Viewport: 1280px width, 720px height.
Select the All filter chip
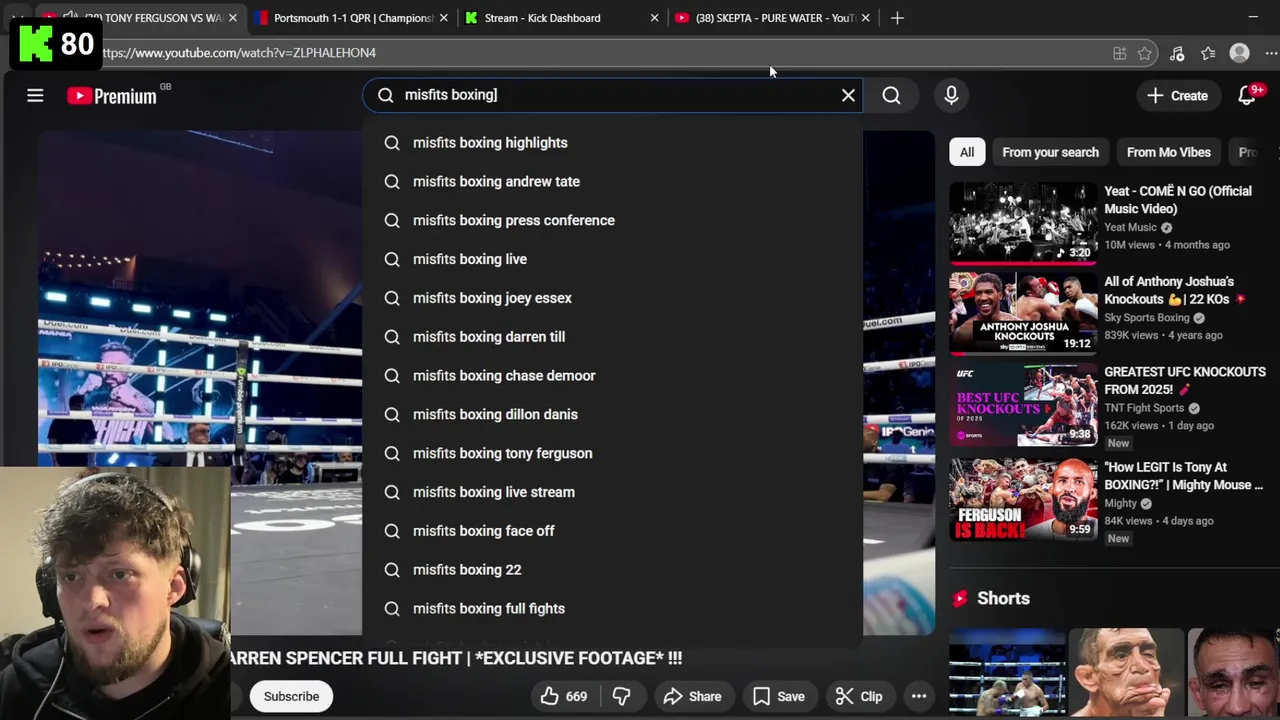tap(967, 152)
